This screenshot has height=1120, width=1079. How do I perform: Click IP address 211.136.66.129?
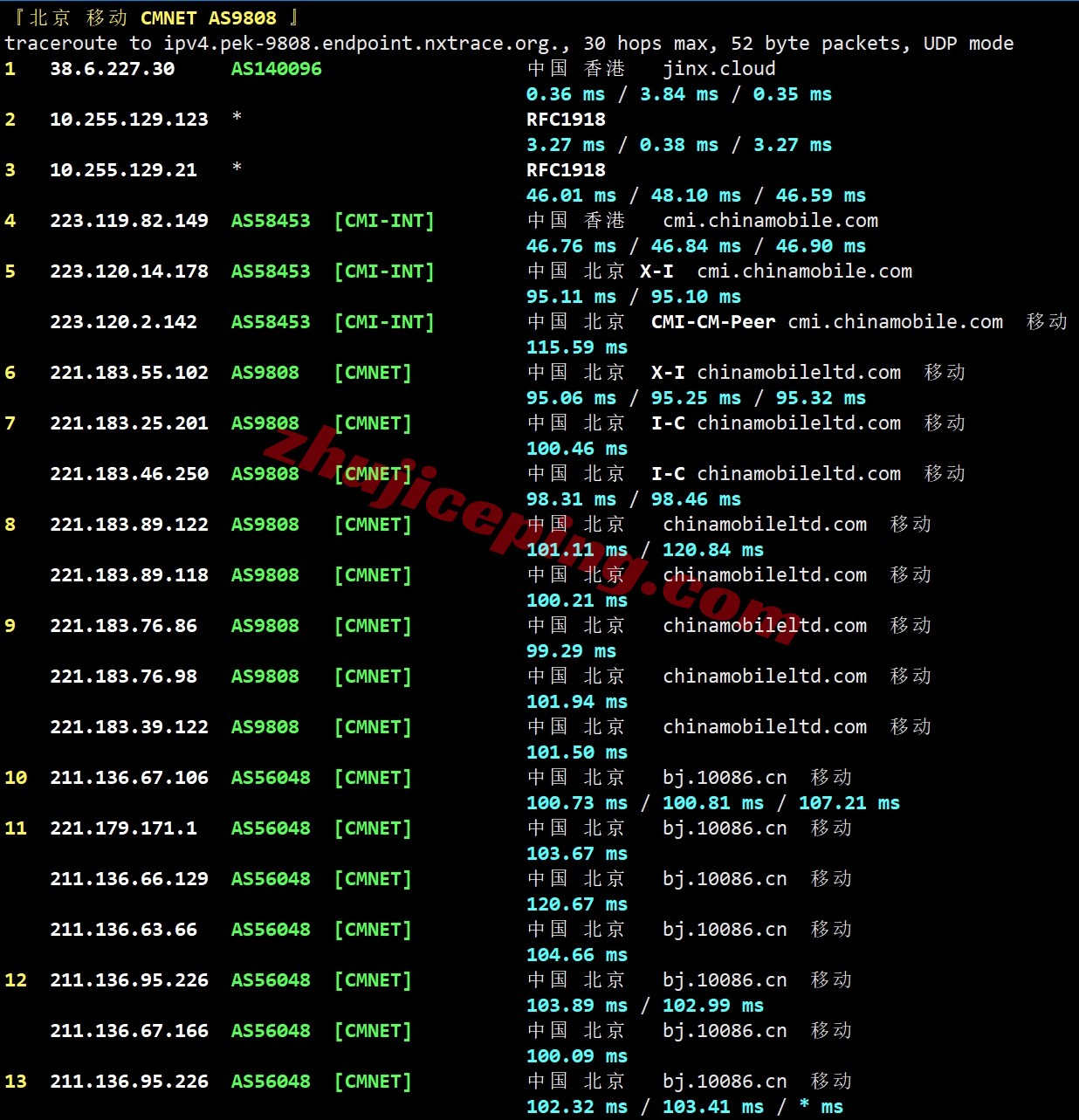(x=129, y=879)
